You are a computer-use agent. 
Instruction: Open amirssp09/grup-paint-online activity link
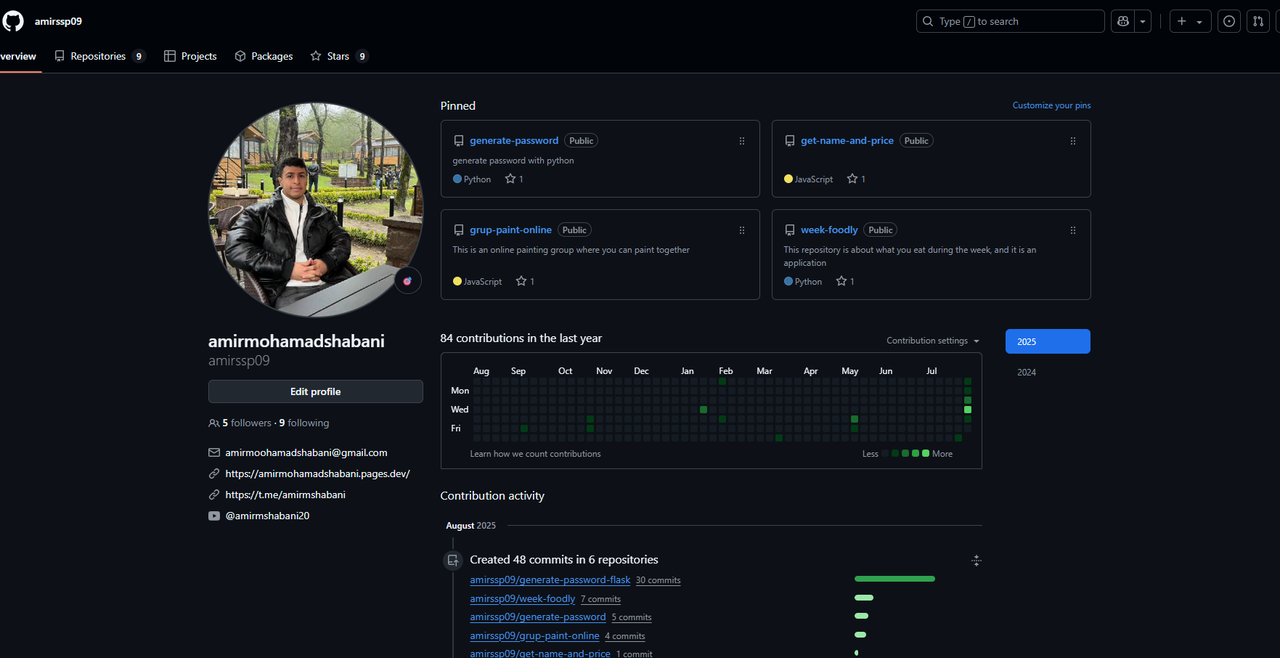(535, 636)
